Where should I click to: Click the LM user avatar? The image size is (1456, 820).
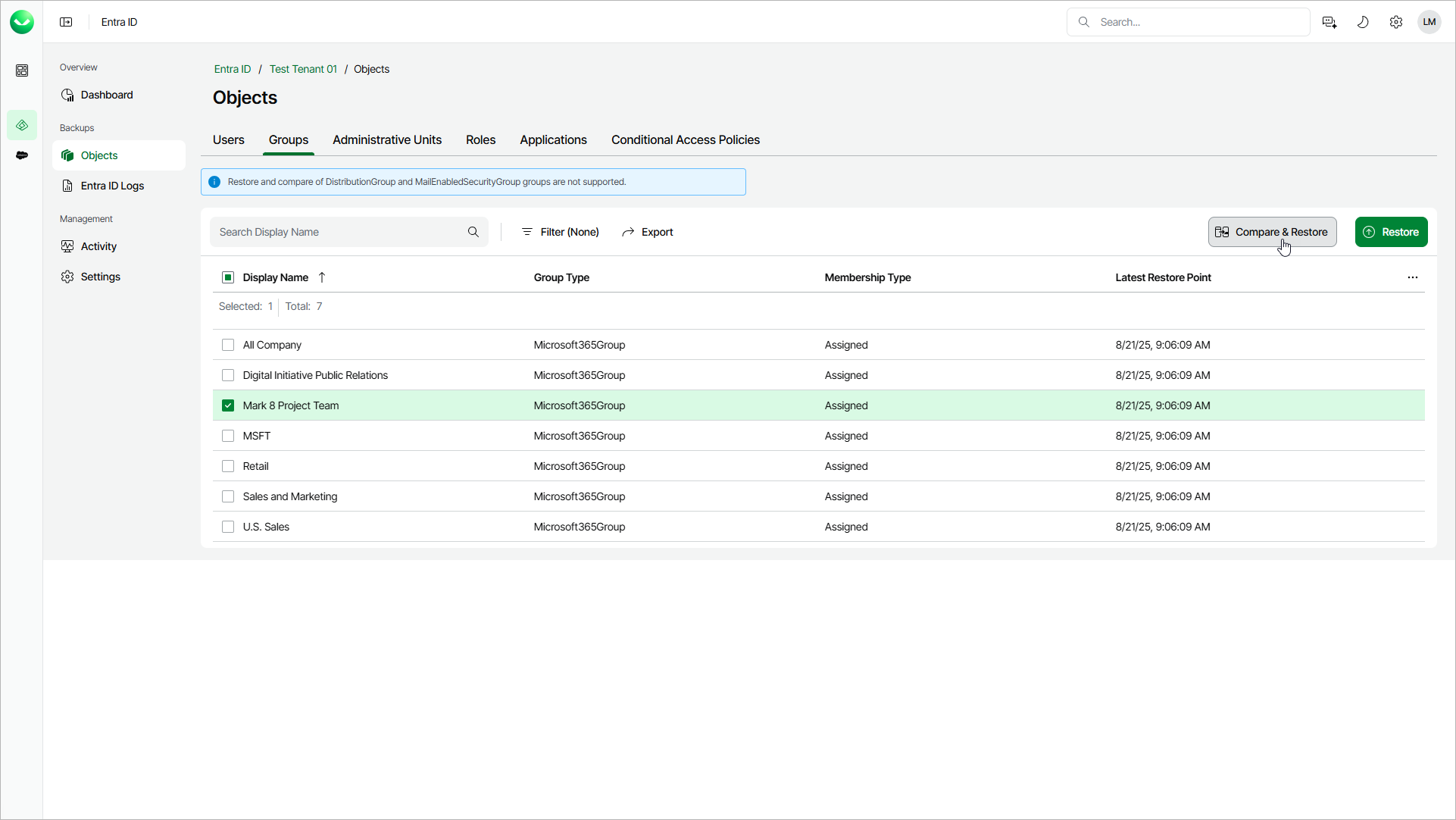[x=1429, y=22]
